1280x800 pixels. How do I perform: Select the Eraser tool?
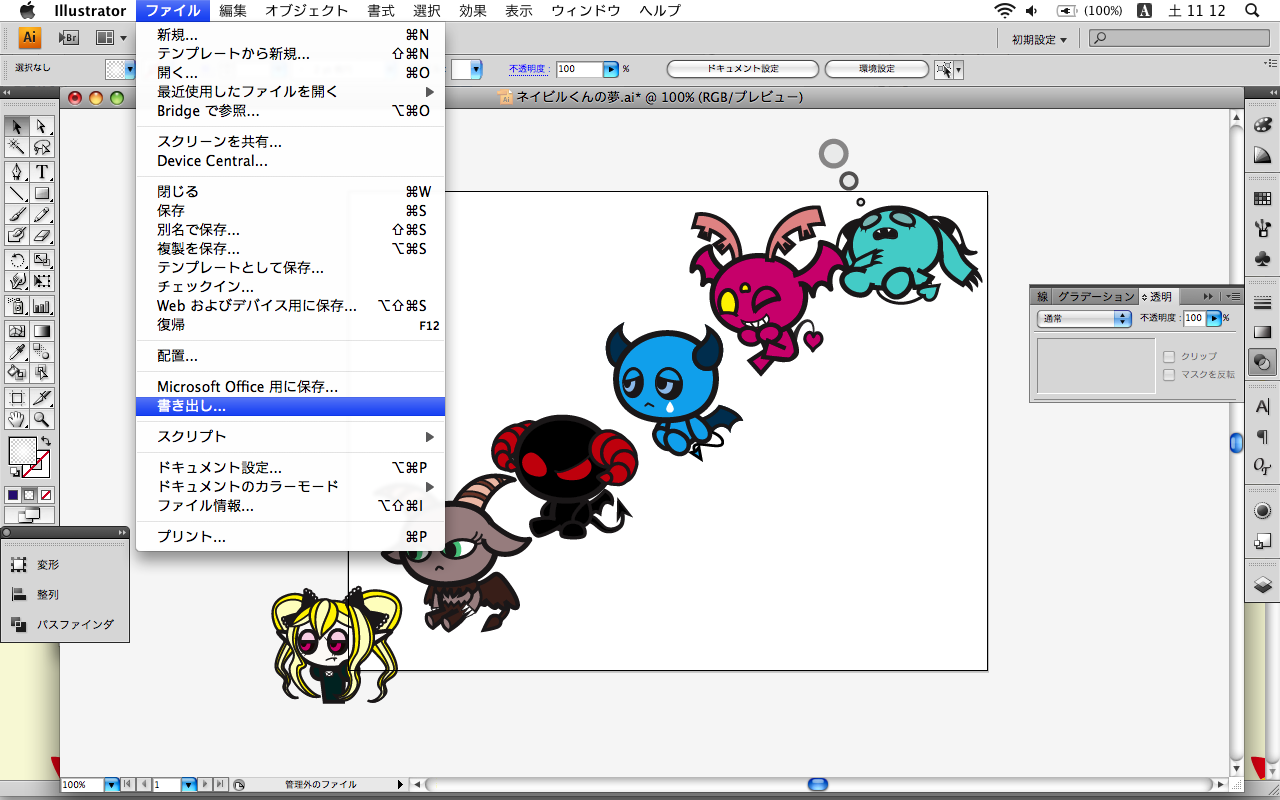pos(41,235)
